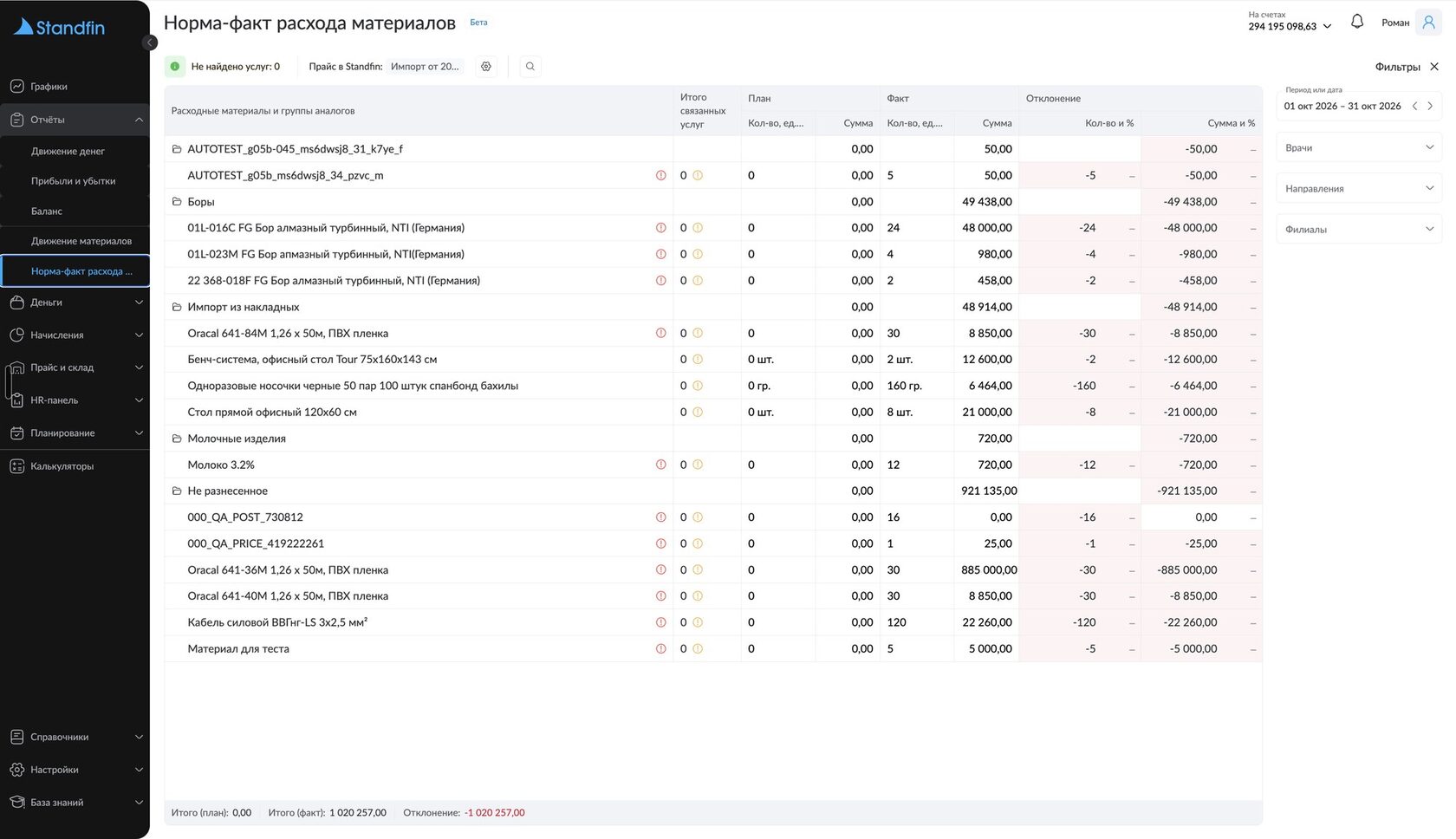Click the Standfin logo
This screenshot has height=839, width=1456.
click(x=59, y=27)
